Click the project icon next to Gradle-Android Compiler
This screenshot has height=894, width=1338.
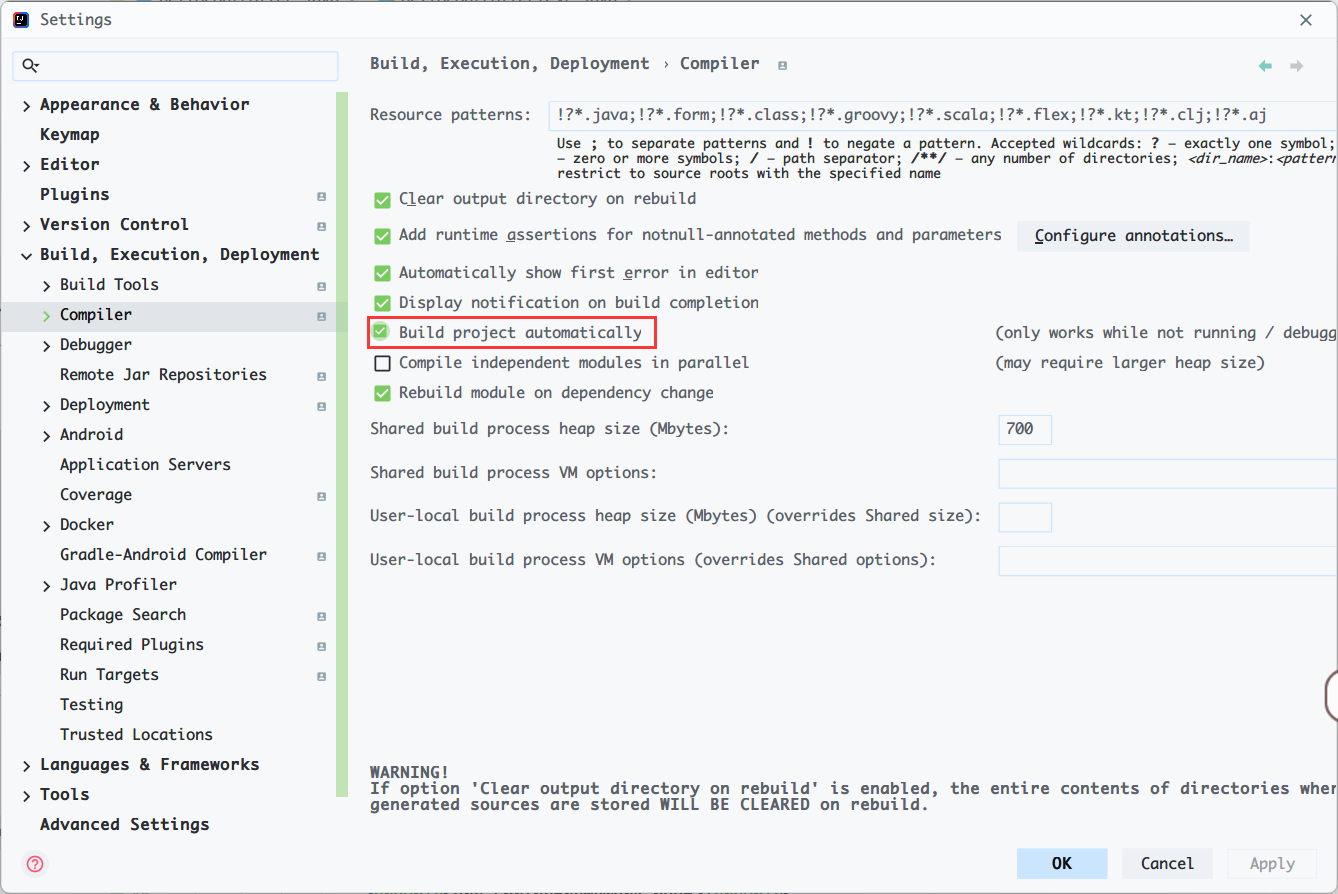pos(321,556)
